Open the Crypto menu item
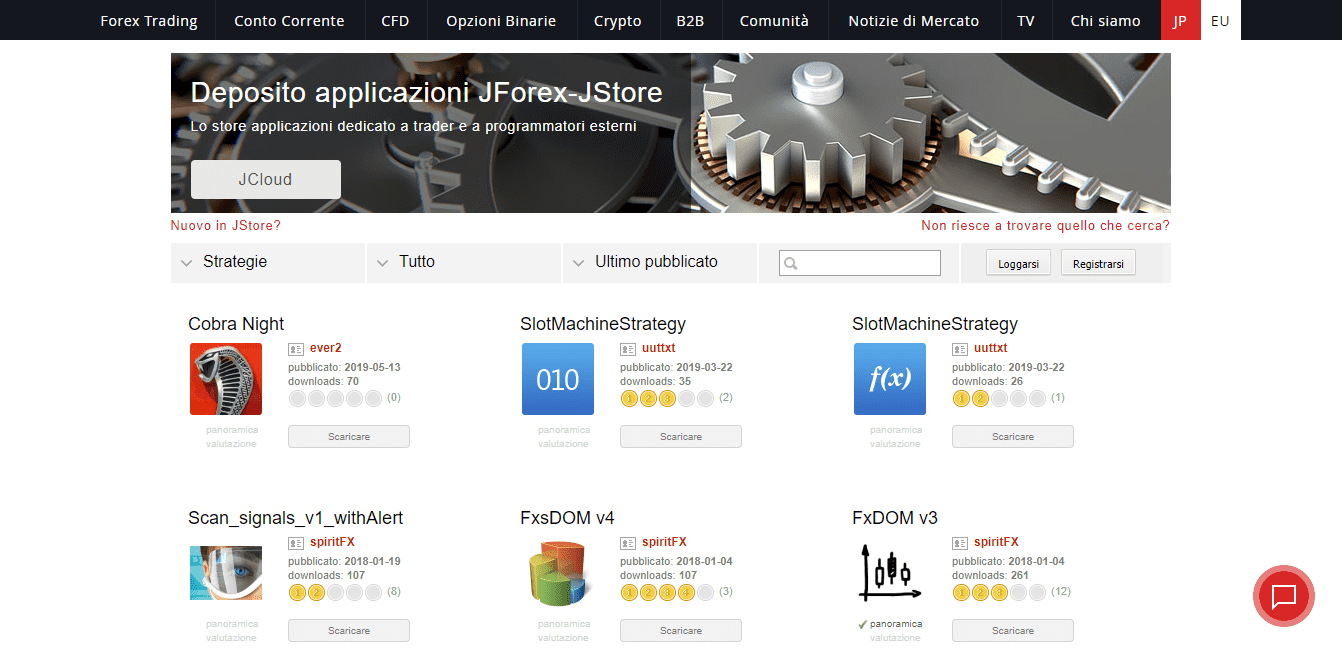Viewport: 1342px width, 651px height. click(x=617, y=20)
